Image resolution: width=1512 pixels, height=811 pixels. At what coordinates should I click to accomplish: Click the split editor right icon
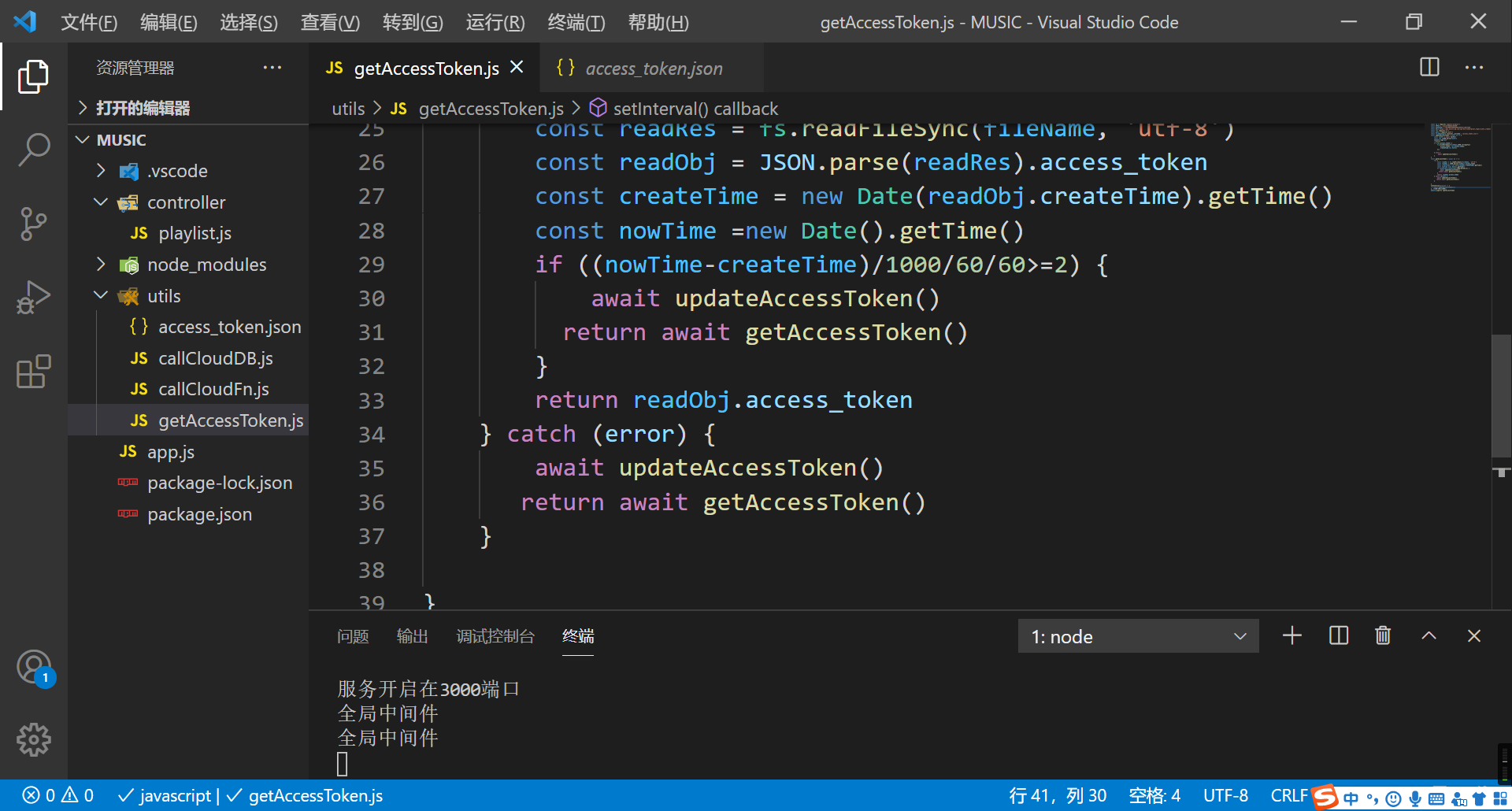pyautogui.click(x=1429, y=68)
